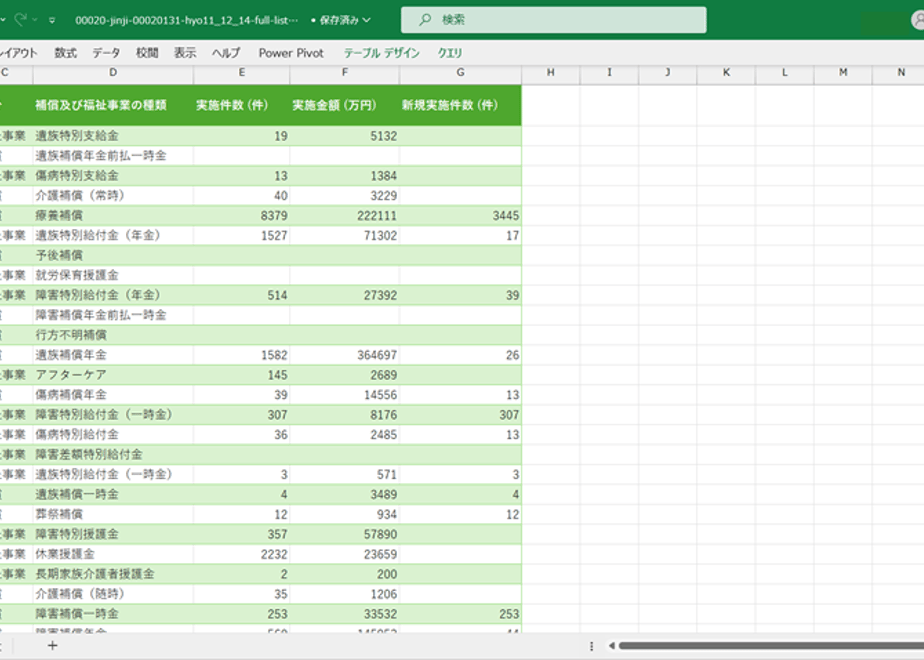924x660 pixels.
Task: Open the データ ribbon tab
Action: pos(106,53)
